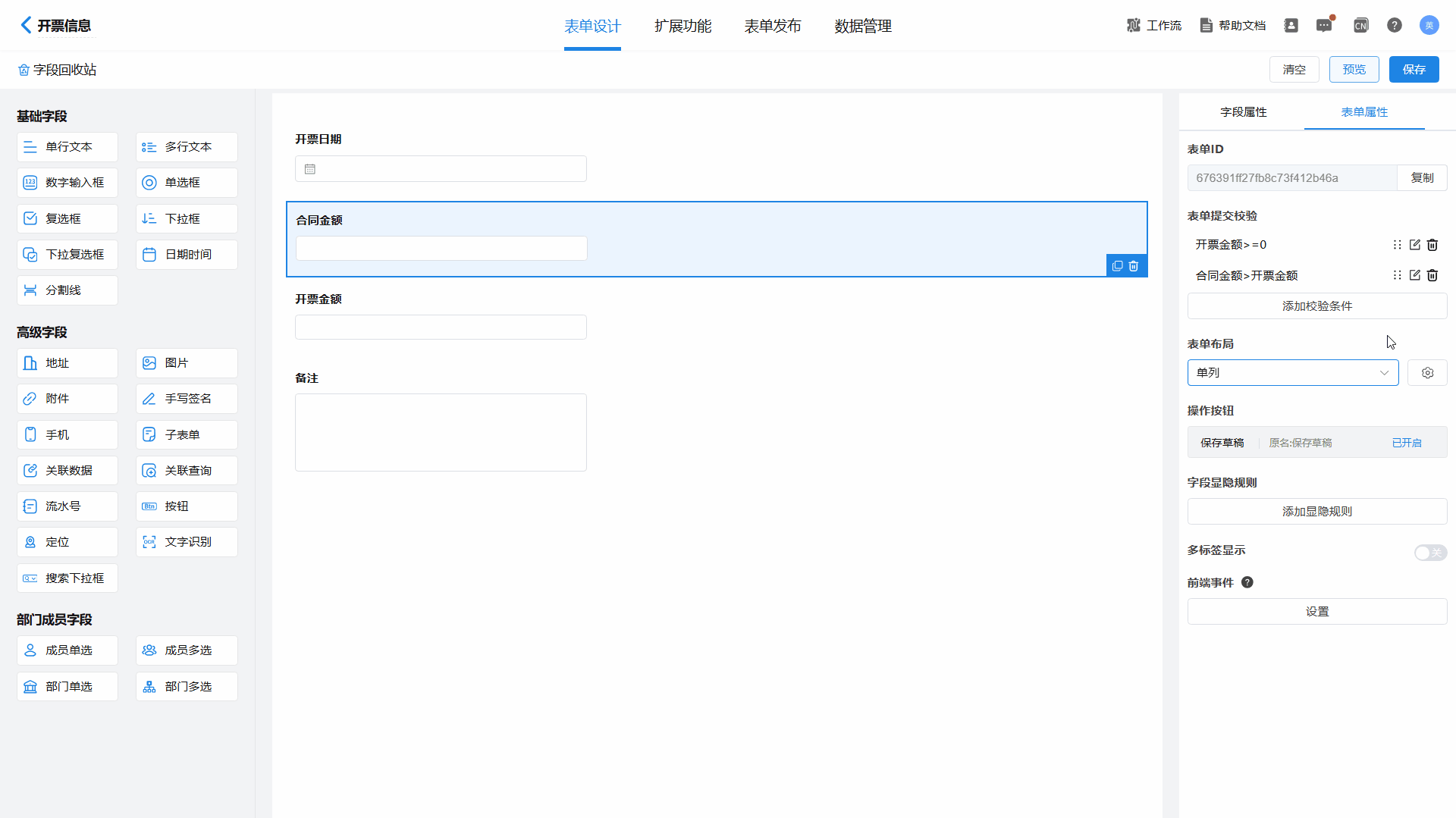Switch language with the CN icon
1456x818 pixels.
pos(1360,25)
